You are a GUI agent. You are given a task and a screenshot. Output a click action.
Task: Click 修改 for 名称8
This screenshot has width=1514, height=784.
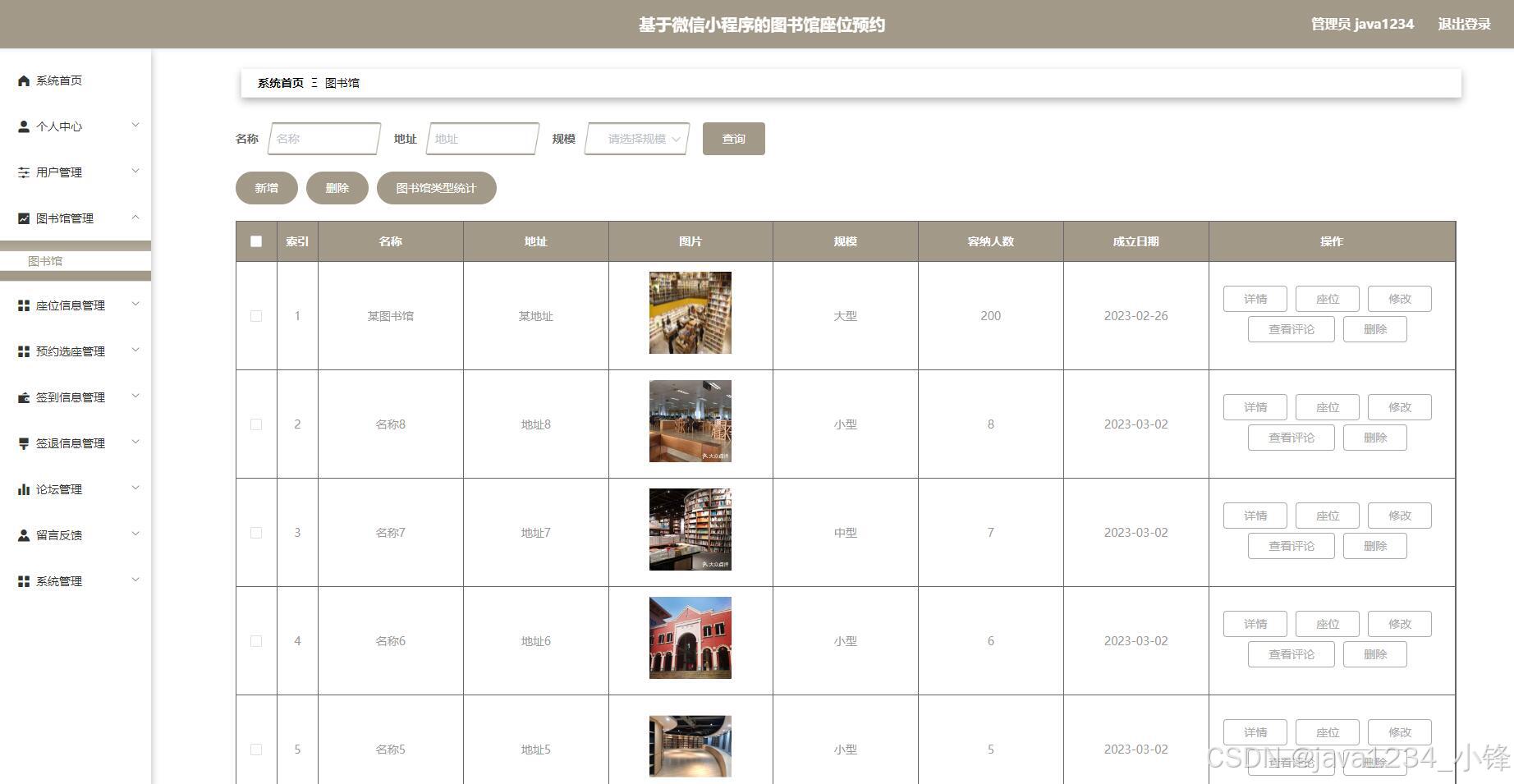pyautogui.click(x=1400, y=407)
